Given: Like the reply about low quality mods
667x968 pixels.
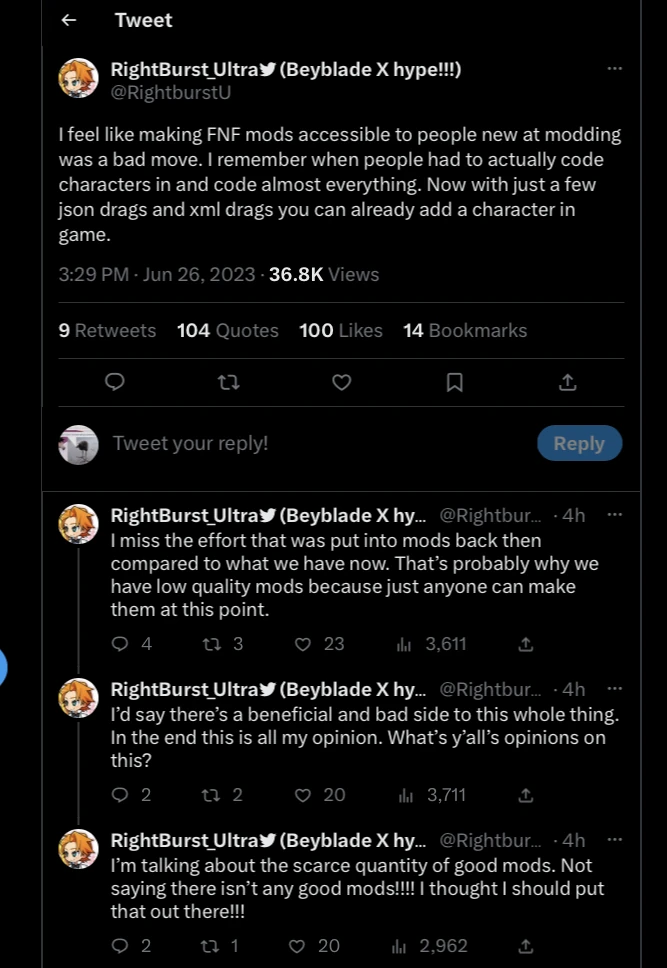Looking at the screenshot, I should [x=302, y=644].
